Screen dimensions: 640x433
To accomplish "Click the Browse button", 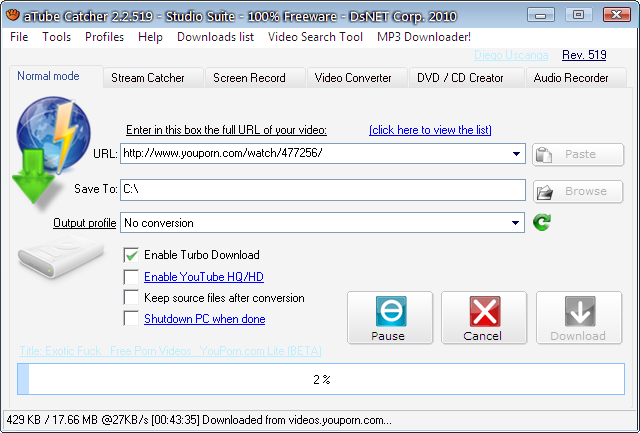I will pyautogui.click(x=578, y=191).
